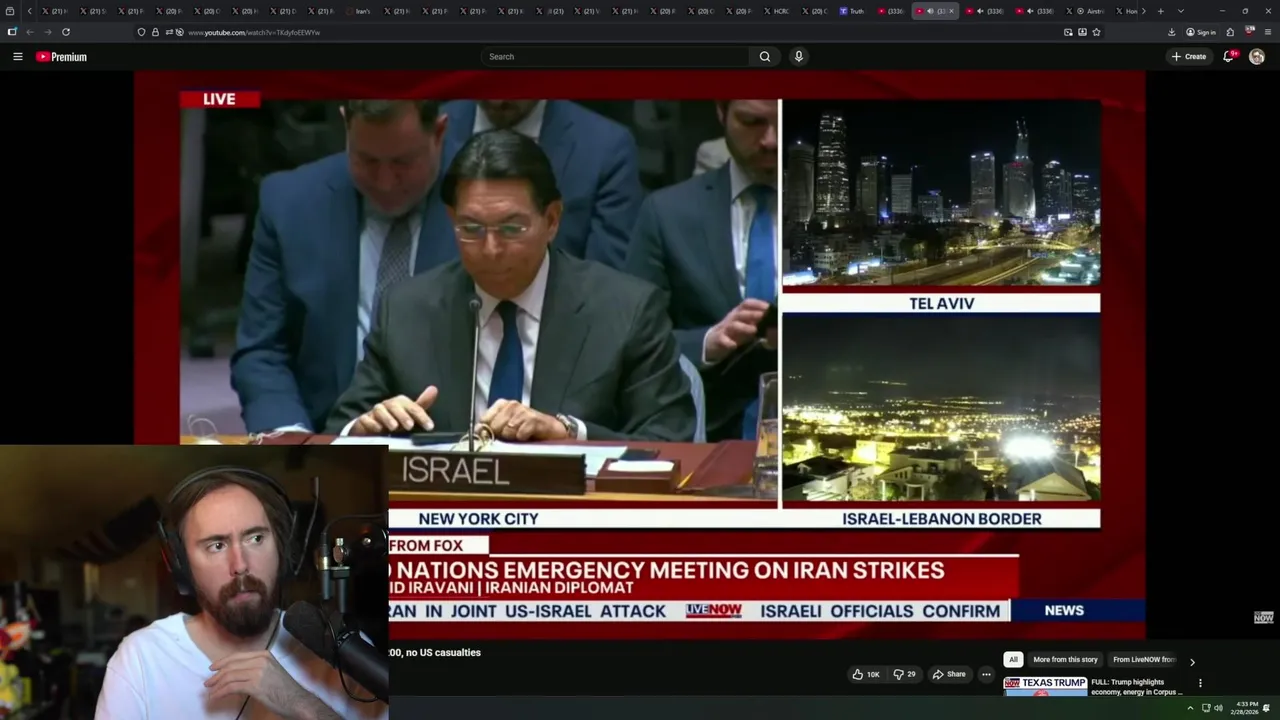Switch to the Iran's browser tab

pyautogui.click(x=358, y=11)
